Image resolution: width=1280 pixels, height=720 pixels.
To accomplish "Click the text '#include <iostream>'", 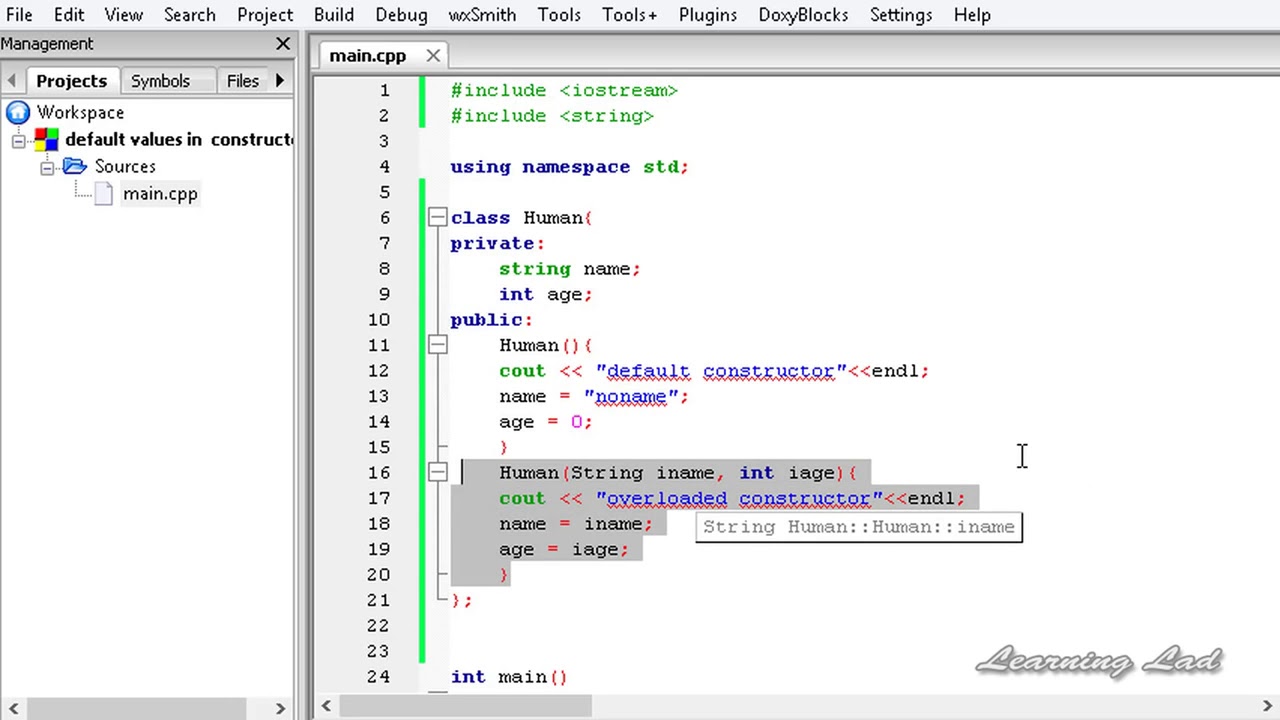I will click(564, 91).
